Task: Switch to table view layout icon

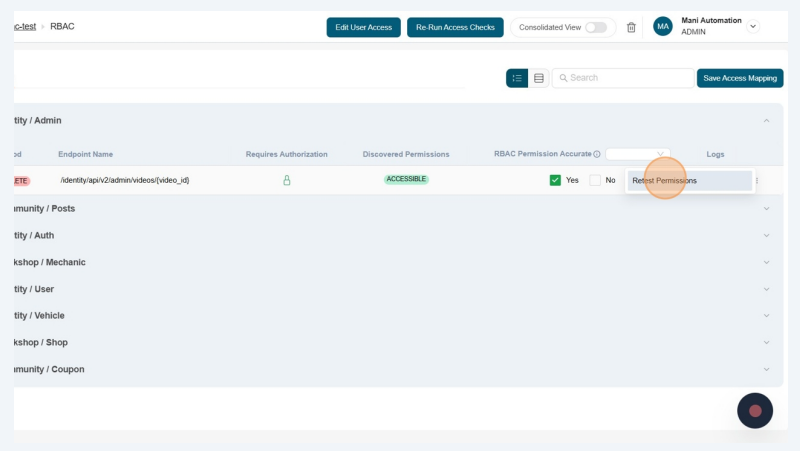Action: pyautogui.click(x=539, y=78)
